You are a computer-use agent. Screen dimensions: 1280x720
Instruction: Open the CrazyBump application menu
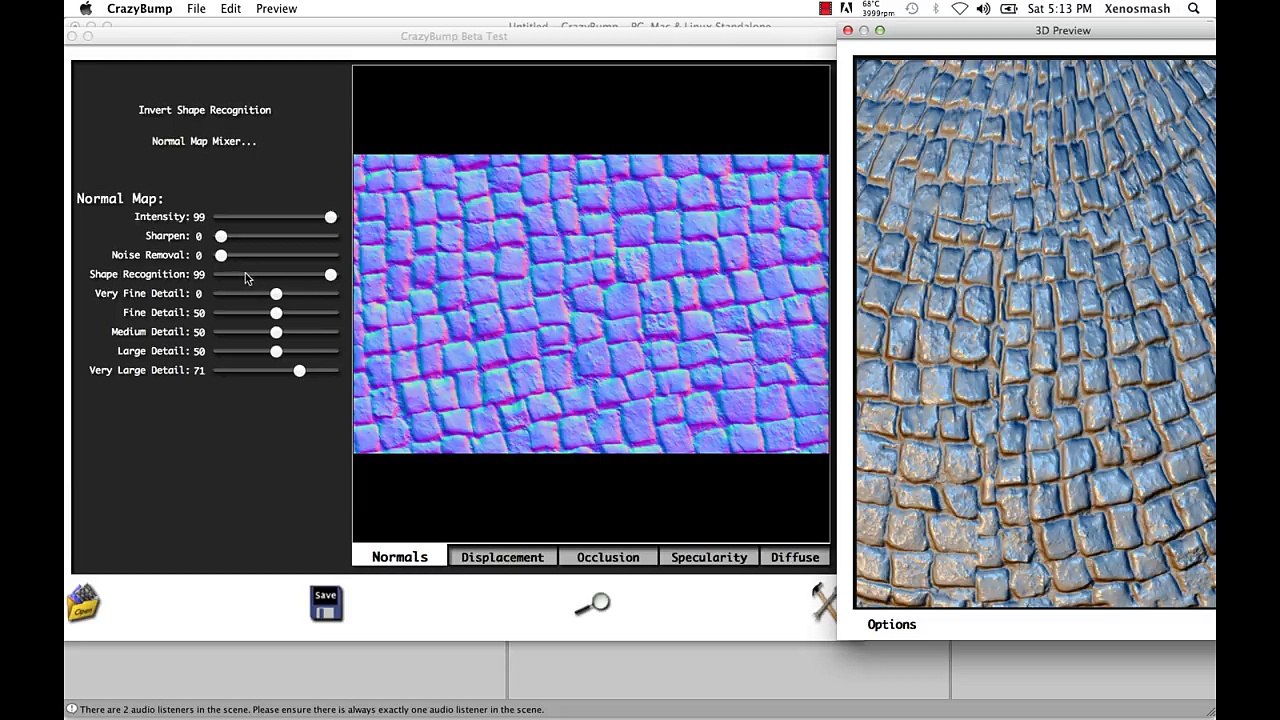coord(139,8)
